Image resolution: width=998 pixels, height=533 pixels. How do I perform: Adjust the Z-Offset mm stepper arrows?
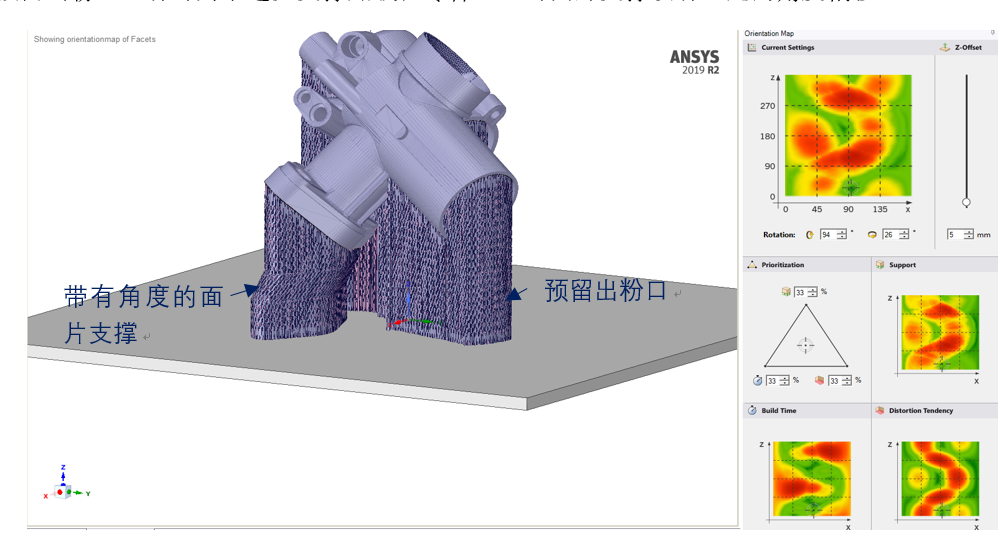tap(969, 234)
